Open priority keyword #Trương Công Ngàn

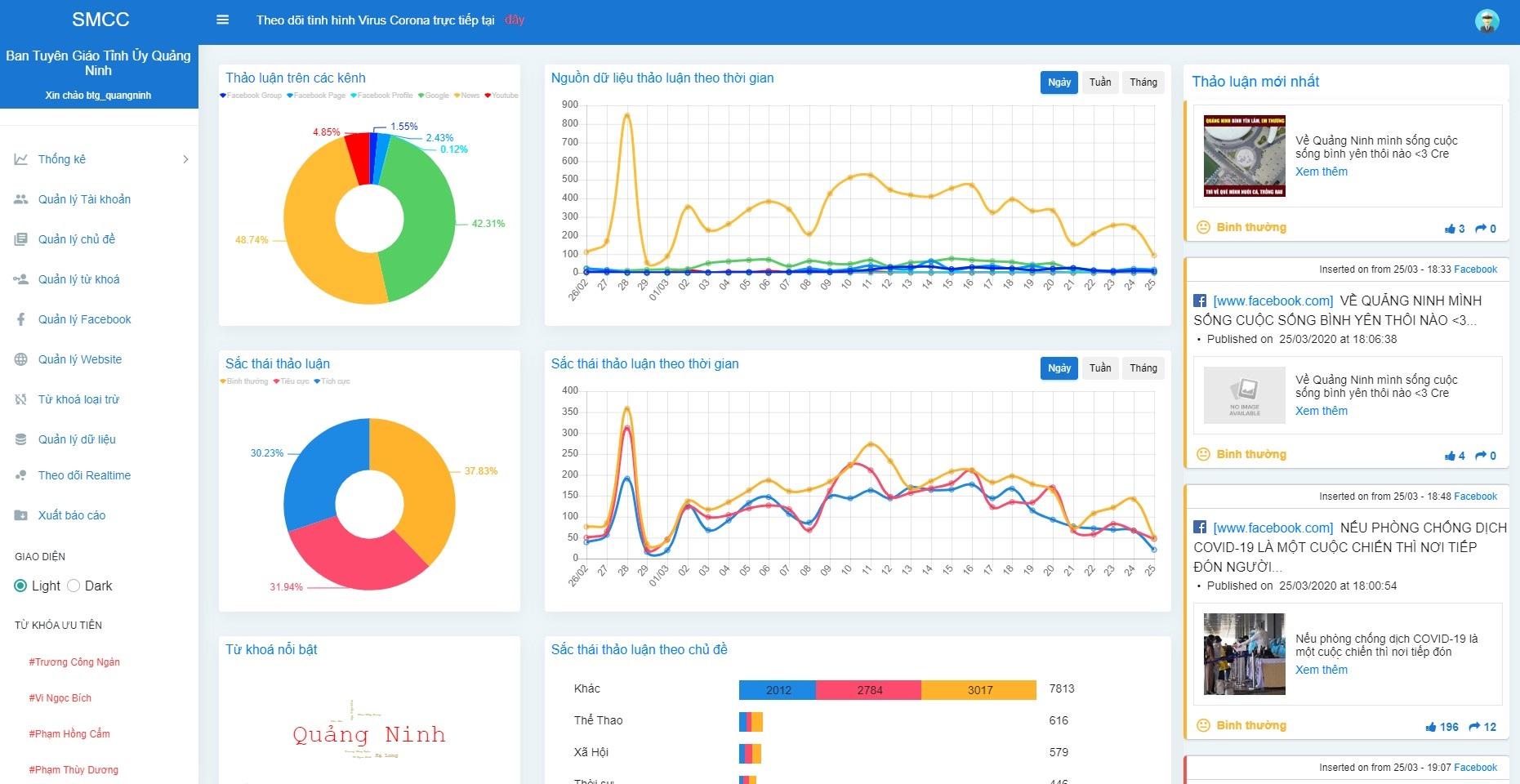coord(74,662)
